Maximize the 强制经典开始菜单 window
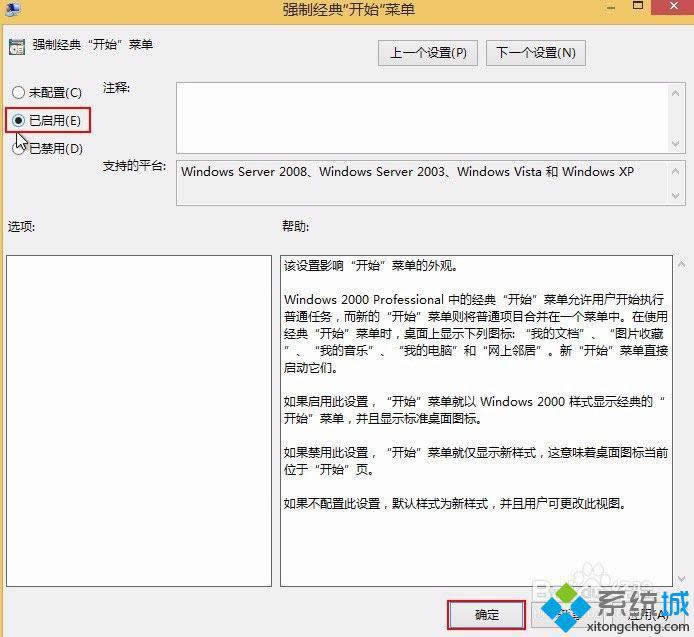 tap(638, 6)
